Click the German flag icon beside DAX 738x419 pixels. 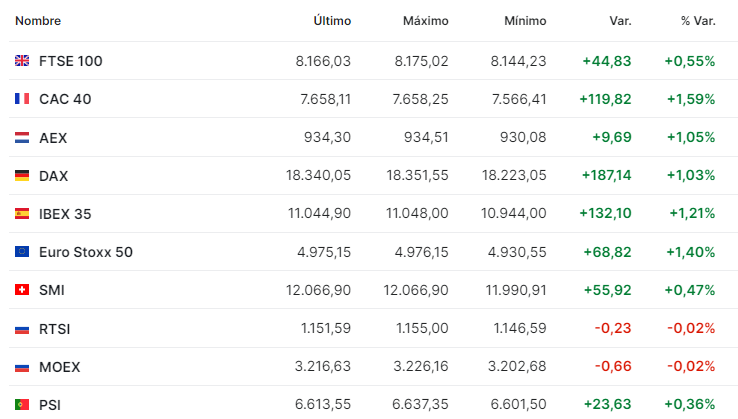pos(22,175)
